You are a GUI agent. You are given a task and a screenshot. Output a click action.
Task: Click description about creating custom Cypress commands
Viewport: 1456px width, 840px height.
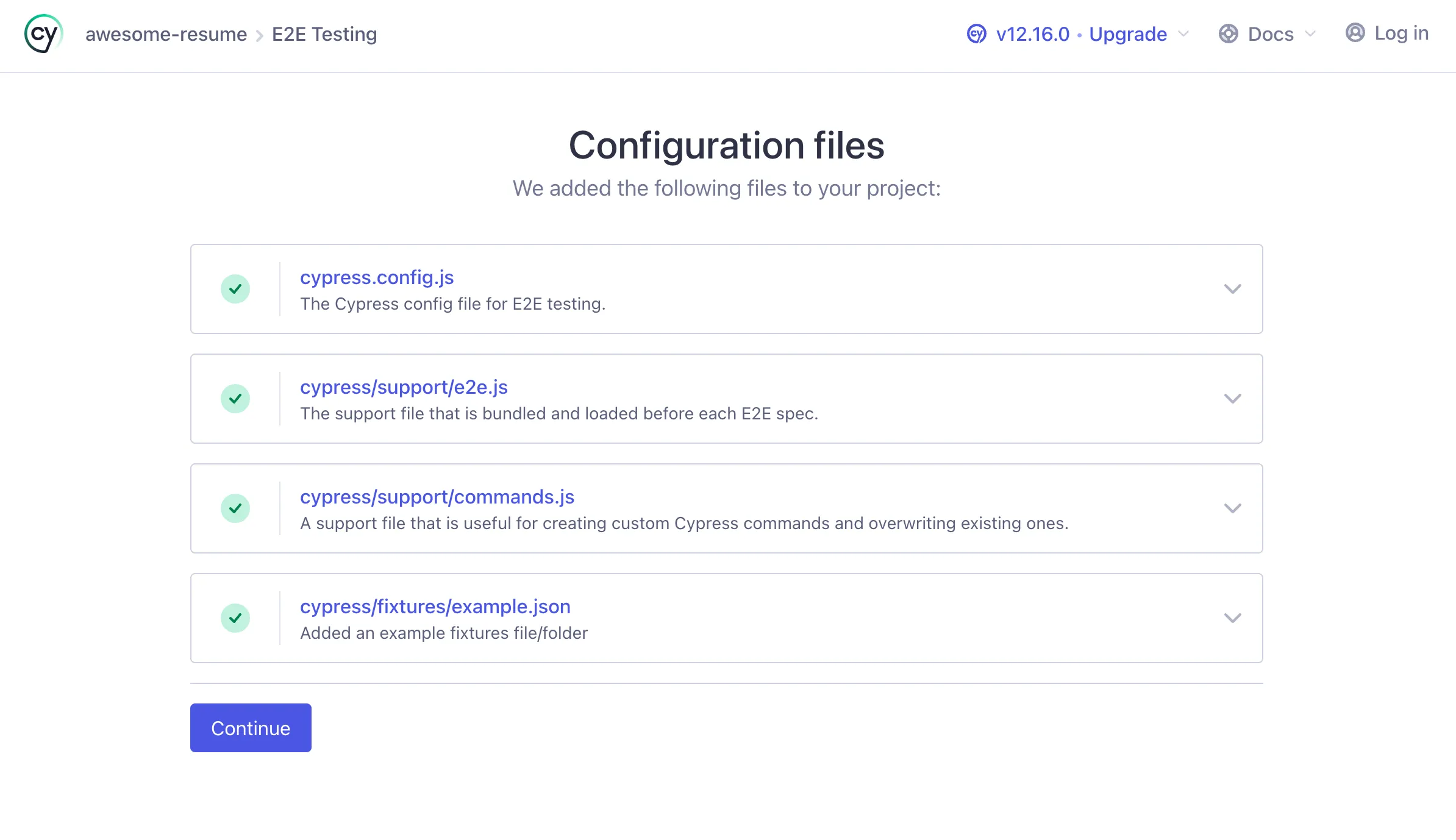[x=684, y=523]
